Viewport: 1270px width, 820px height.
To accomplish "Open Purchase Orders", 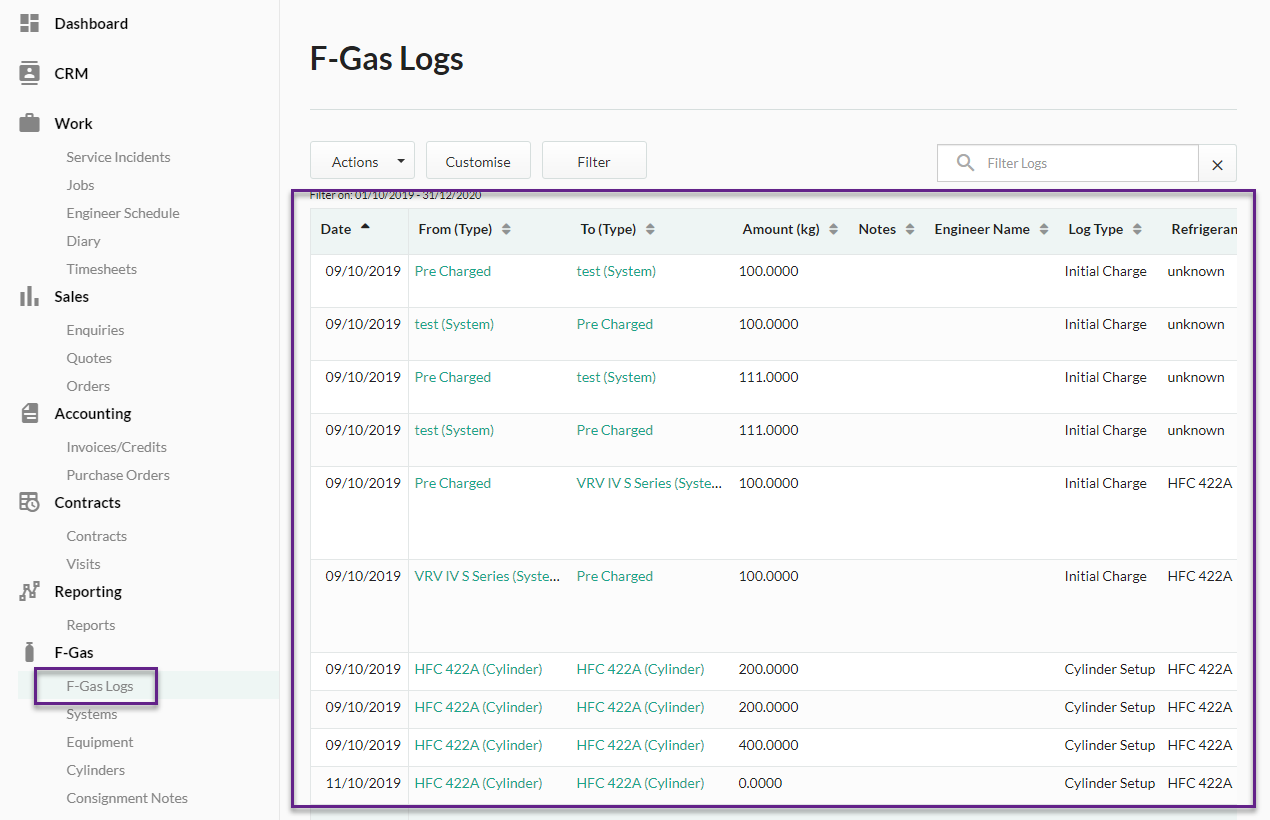I will pos(118,475).
